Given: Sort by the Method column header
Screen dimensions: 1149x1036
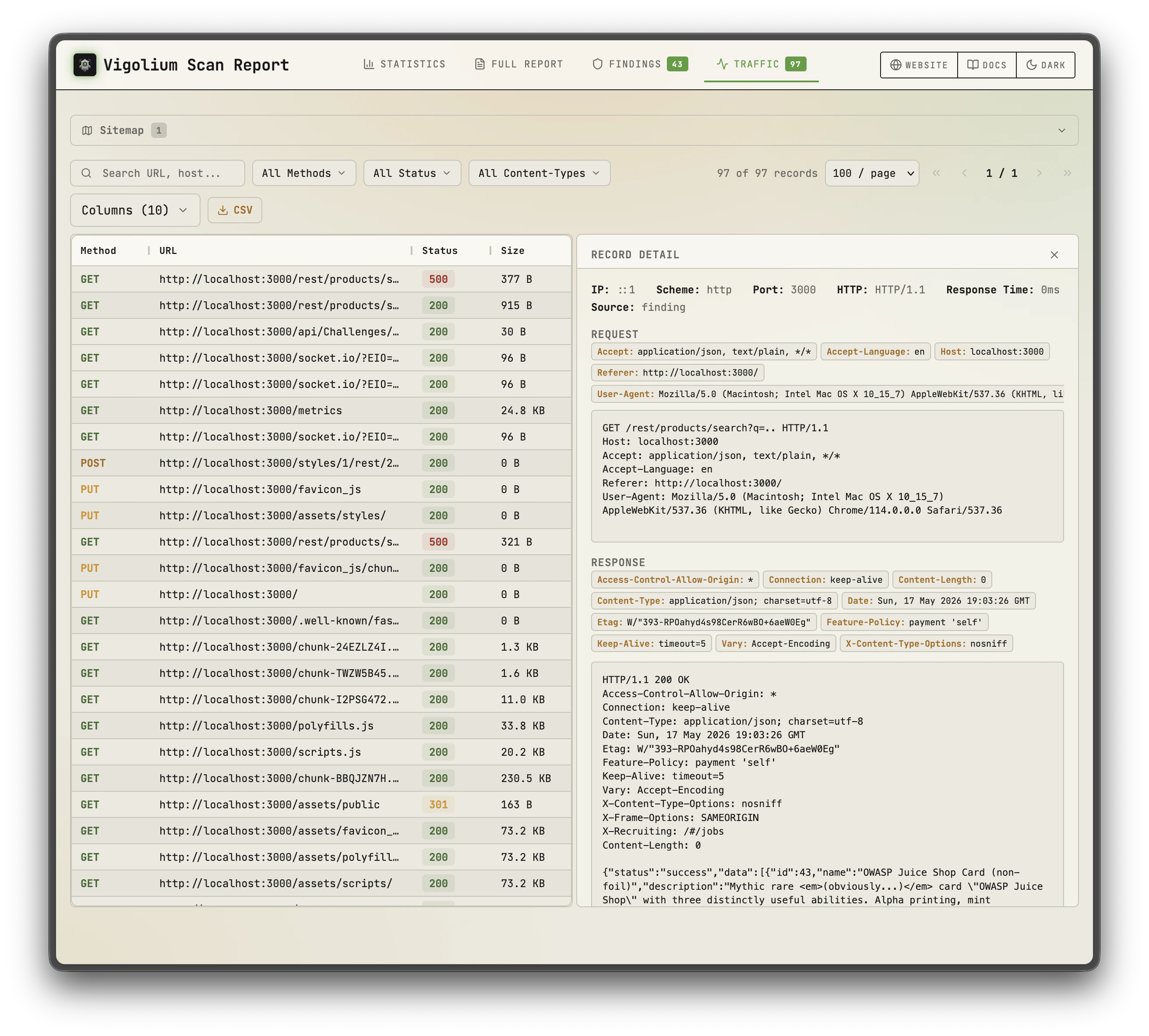Looking at the screenshot, I should (x=98, y=250).
